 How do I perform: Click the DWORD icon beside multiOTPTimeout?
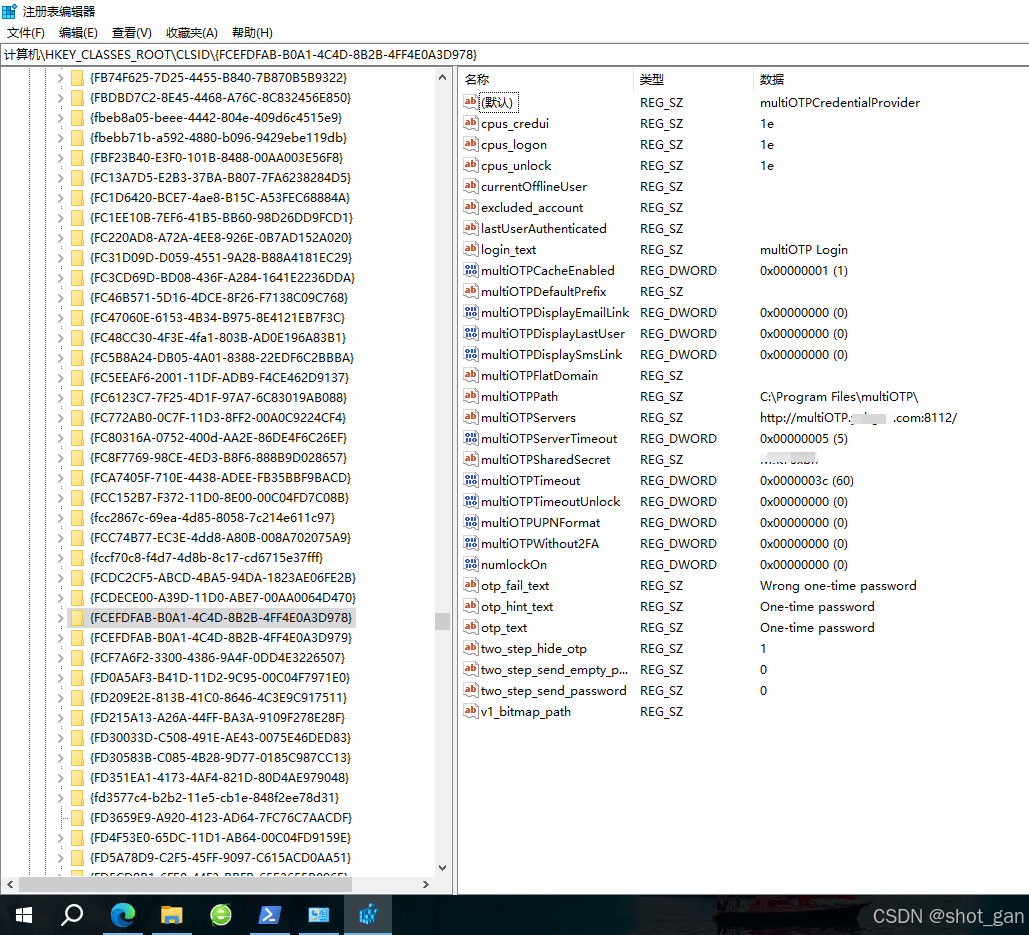tap(471, 480)
